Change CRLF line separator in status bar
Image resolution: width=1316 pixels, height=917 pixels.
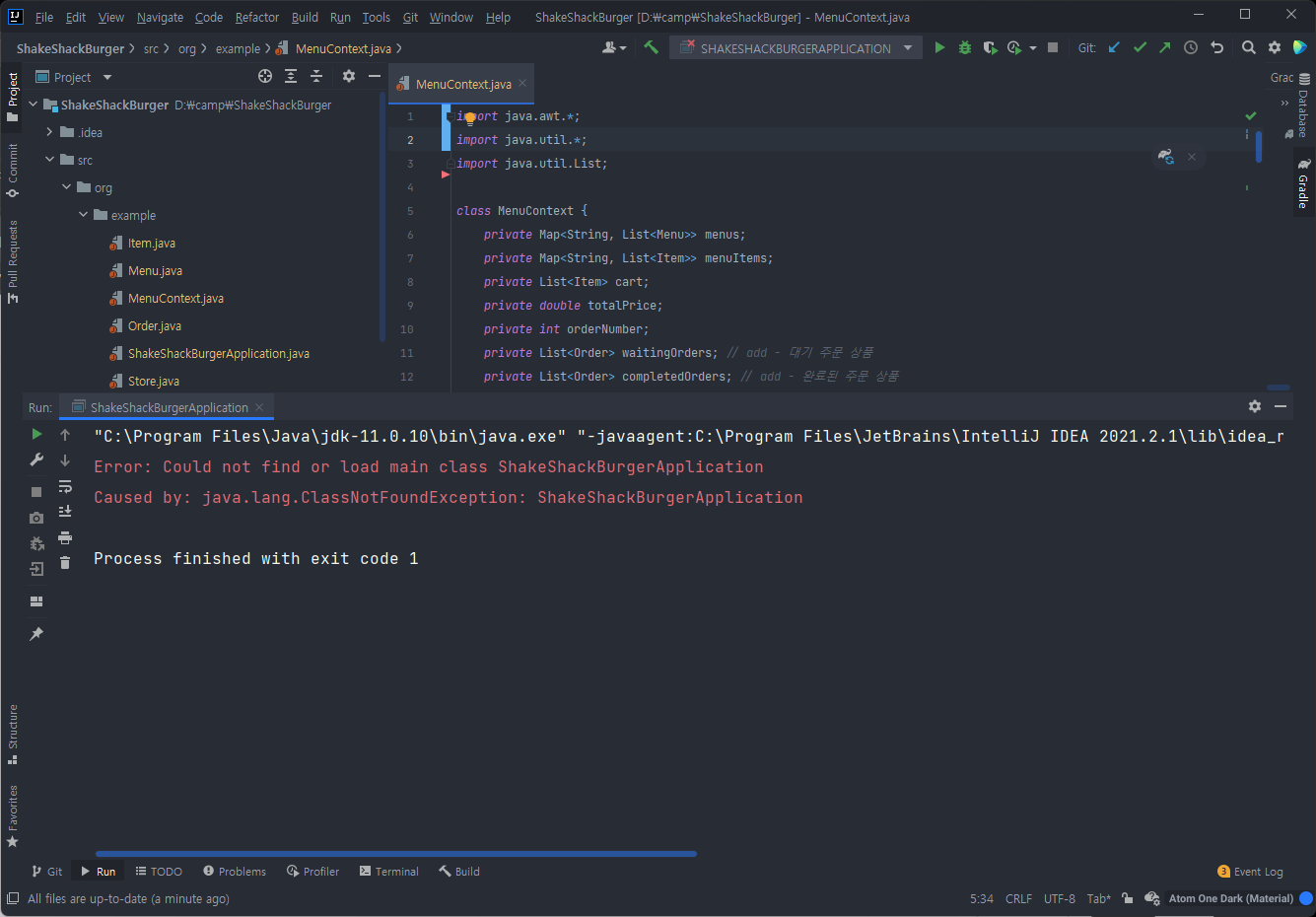1018,898
